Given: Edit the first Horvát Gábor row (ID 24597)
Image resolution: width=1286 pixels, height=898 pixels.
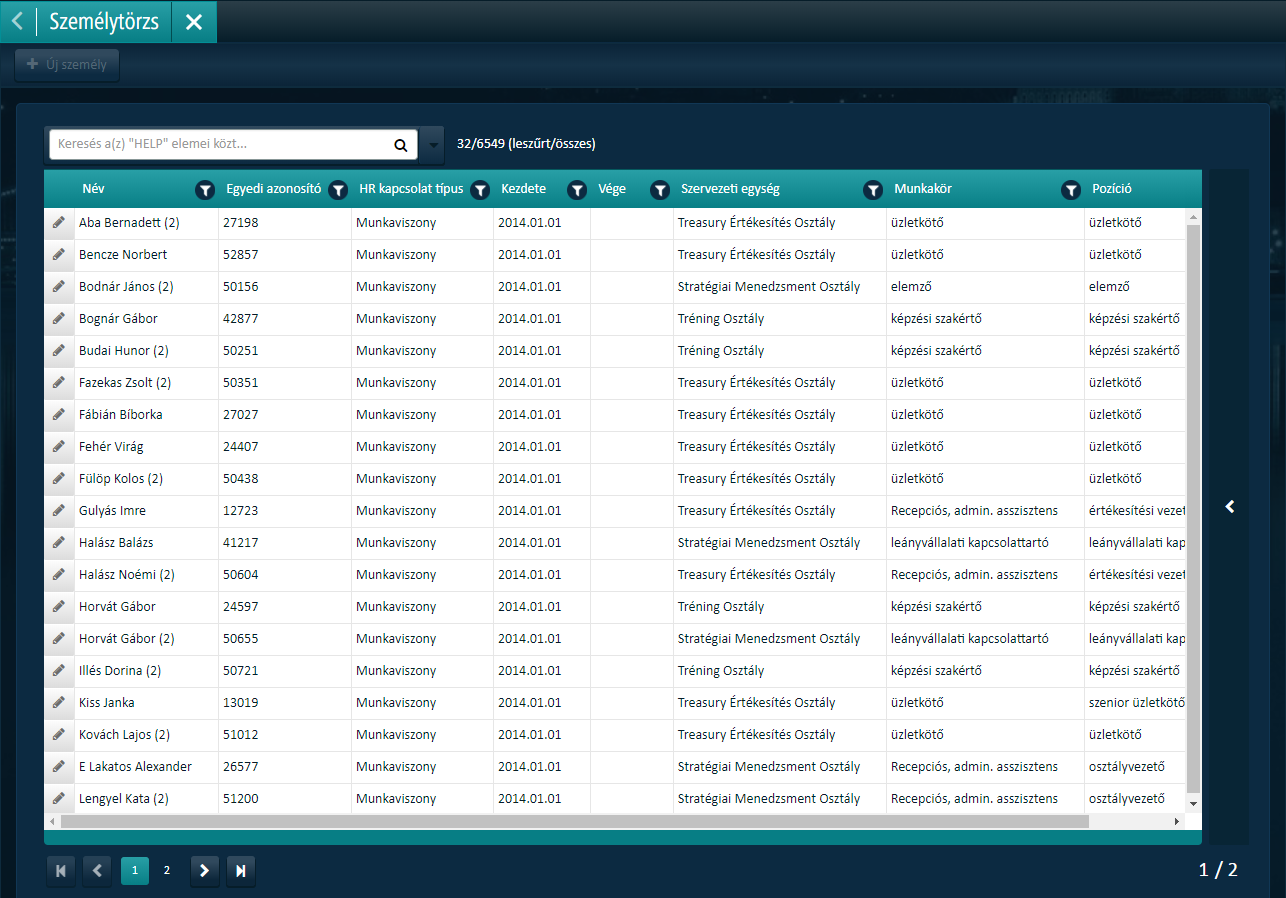Looking at the screenshot, I should point(59,606).
